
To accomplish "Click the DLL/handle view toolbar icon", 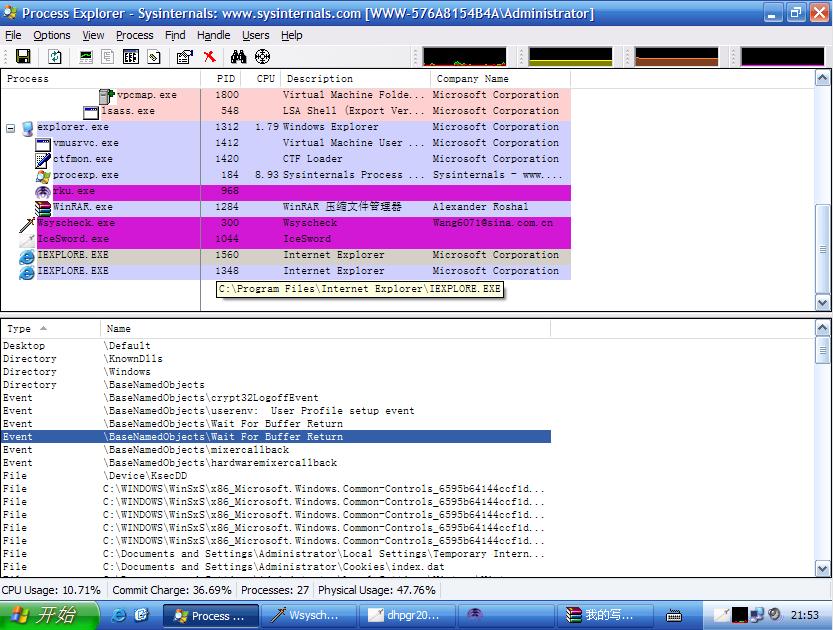I will pos(154,56).
